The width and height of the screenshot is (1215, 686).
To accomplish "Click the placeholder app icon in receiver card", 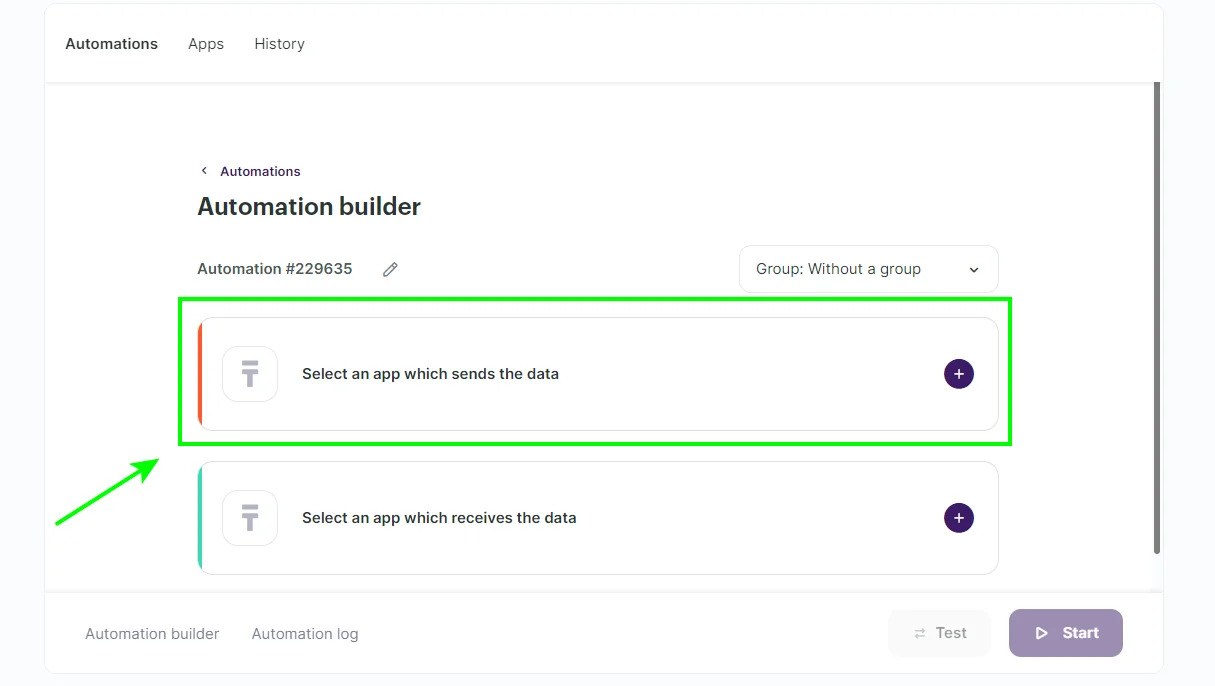I will pos(250,518).
